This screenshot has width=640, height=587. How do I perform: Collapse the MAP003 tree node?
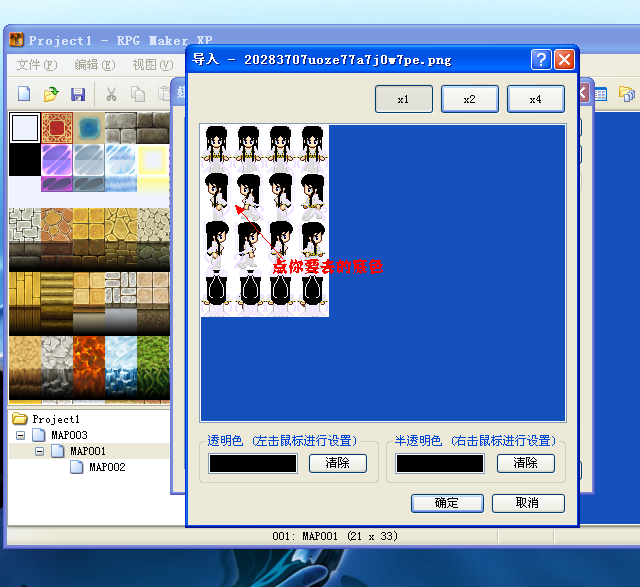click(20, 435)
